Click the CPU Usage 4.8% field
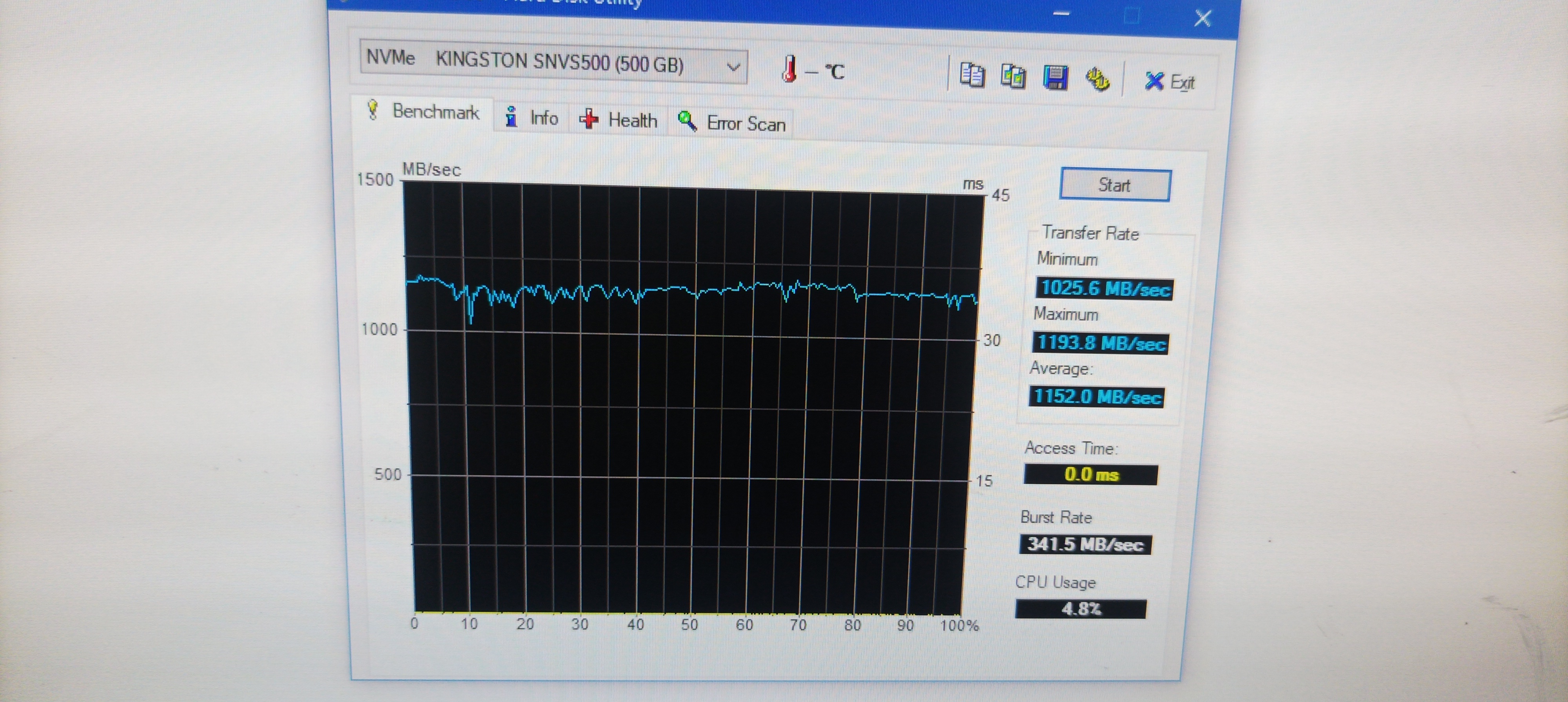The height and width of the screenshot is (702, 1568). [1080, 608]
